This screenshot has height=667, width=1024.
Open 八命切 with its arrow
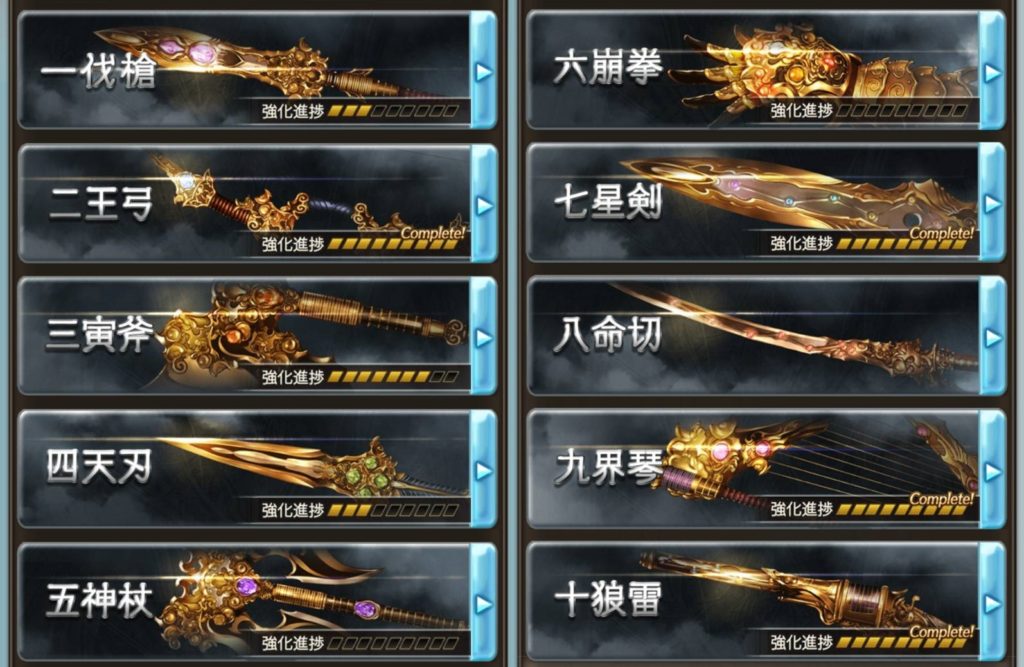click(x=992, y=337)
